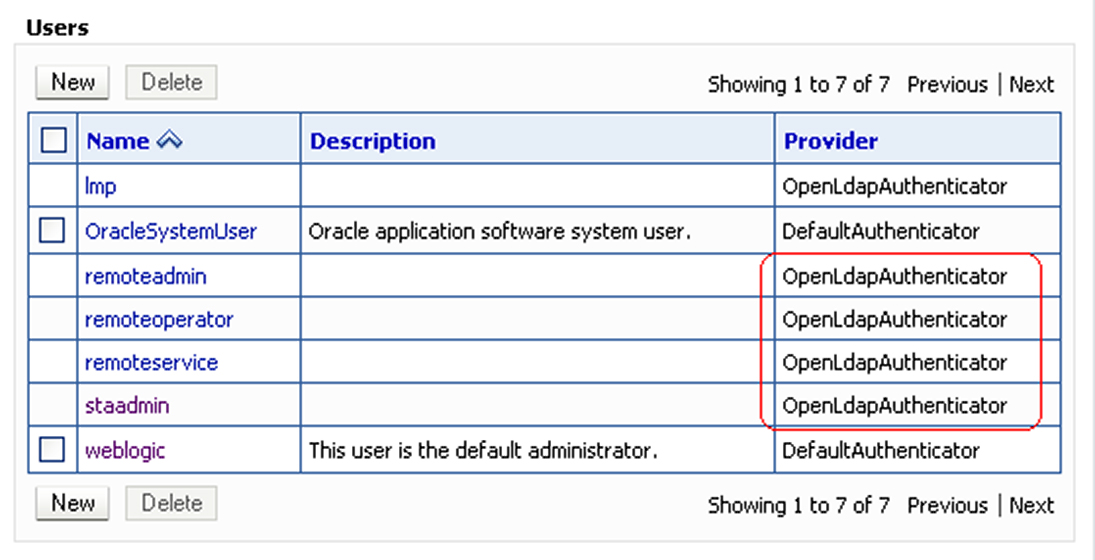
Task: Sort by the Provider column header
Action: pos(831,141)
